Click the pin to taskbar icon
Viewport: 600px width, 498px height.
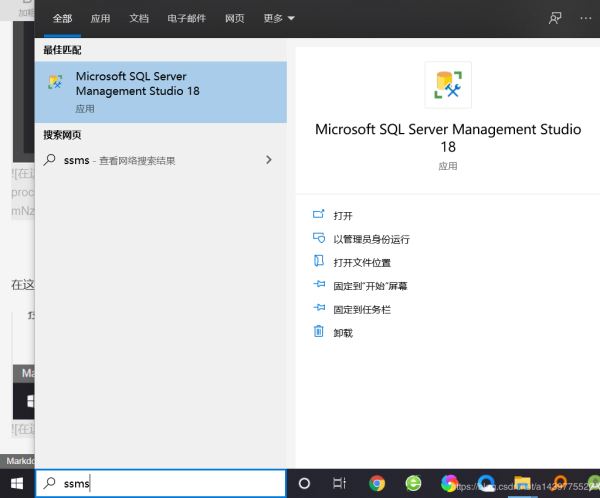click(319, 307)
